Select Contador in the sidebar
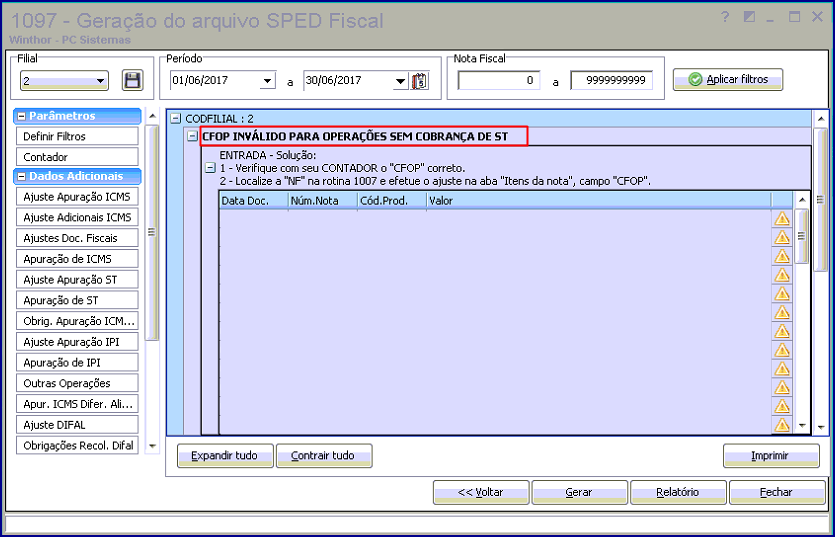 (77, 157)
